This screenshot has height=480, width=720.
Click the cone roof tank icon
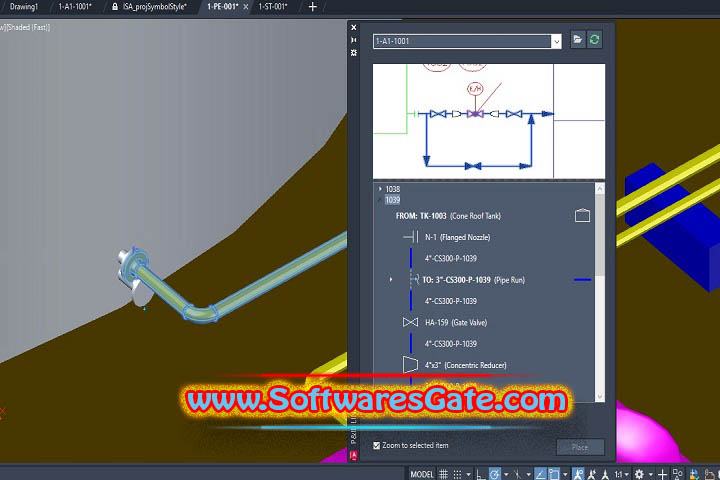[582, 215]
